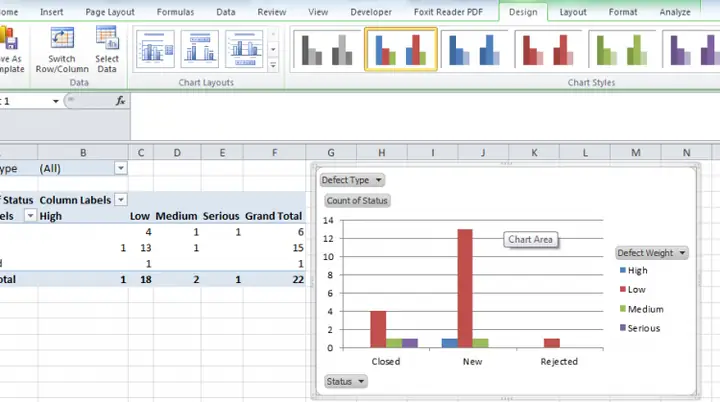Open the View tab
Viewport: 720px width, 402px height.
tap(318, 12)
